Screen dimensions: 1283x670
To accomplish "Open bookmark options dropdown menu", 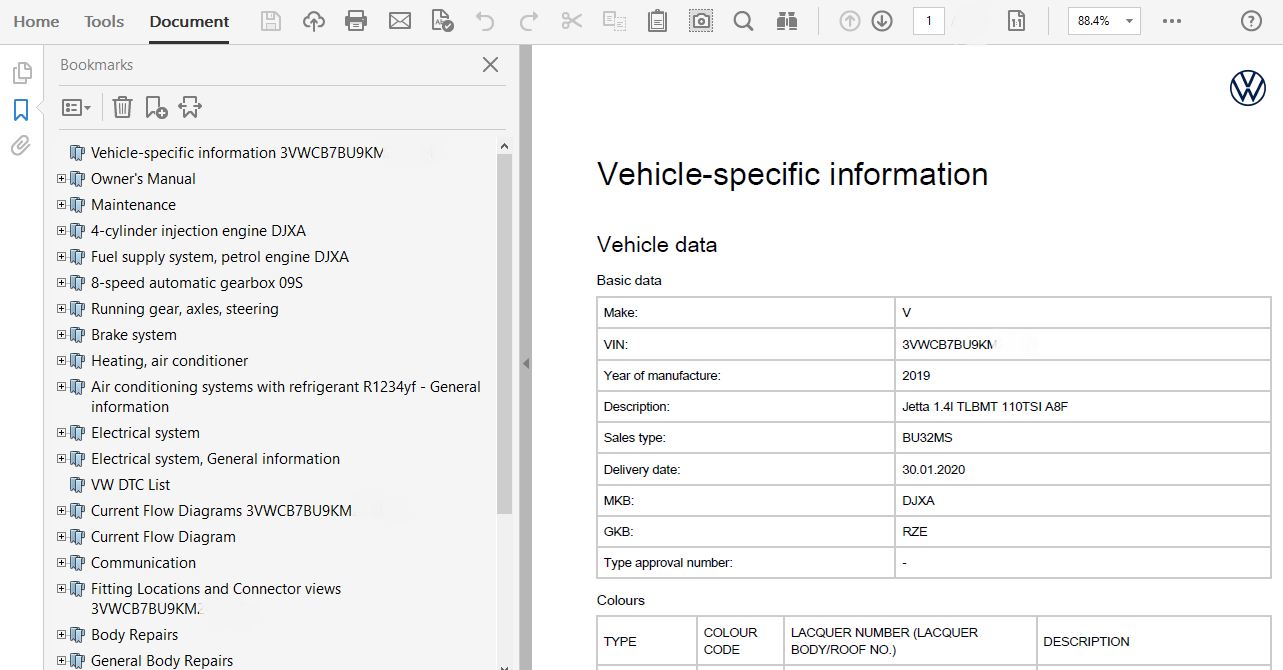I will tap(76, 107).
